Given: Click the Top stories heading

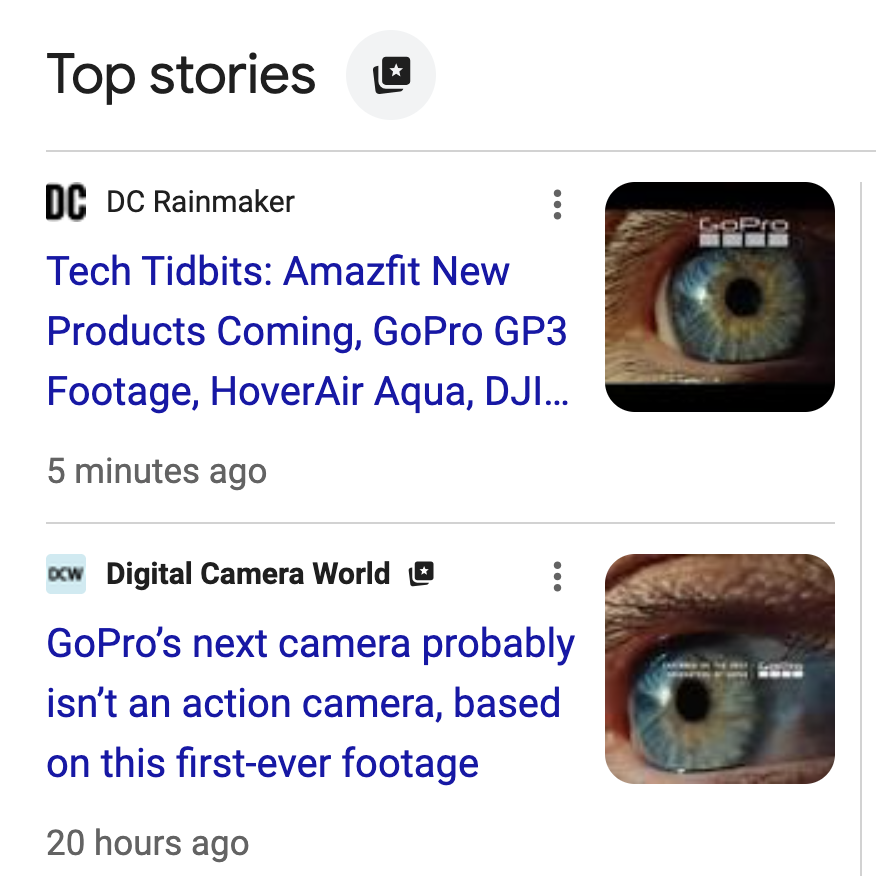Looking at the screenshot, I should pos(181,75).
